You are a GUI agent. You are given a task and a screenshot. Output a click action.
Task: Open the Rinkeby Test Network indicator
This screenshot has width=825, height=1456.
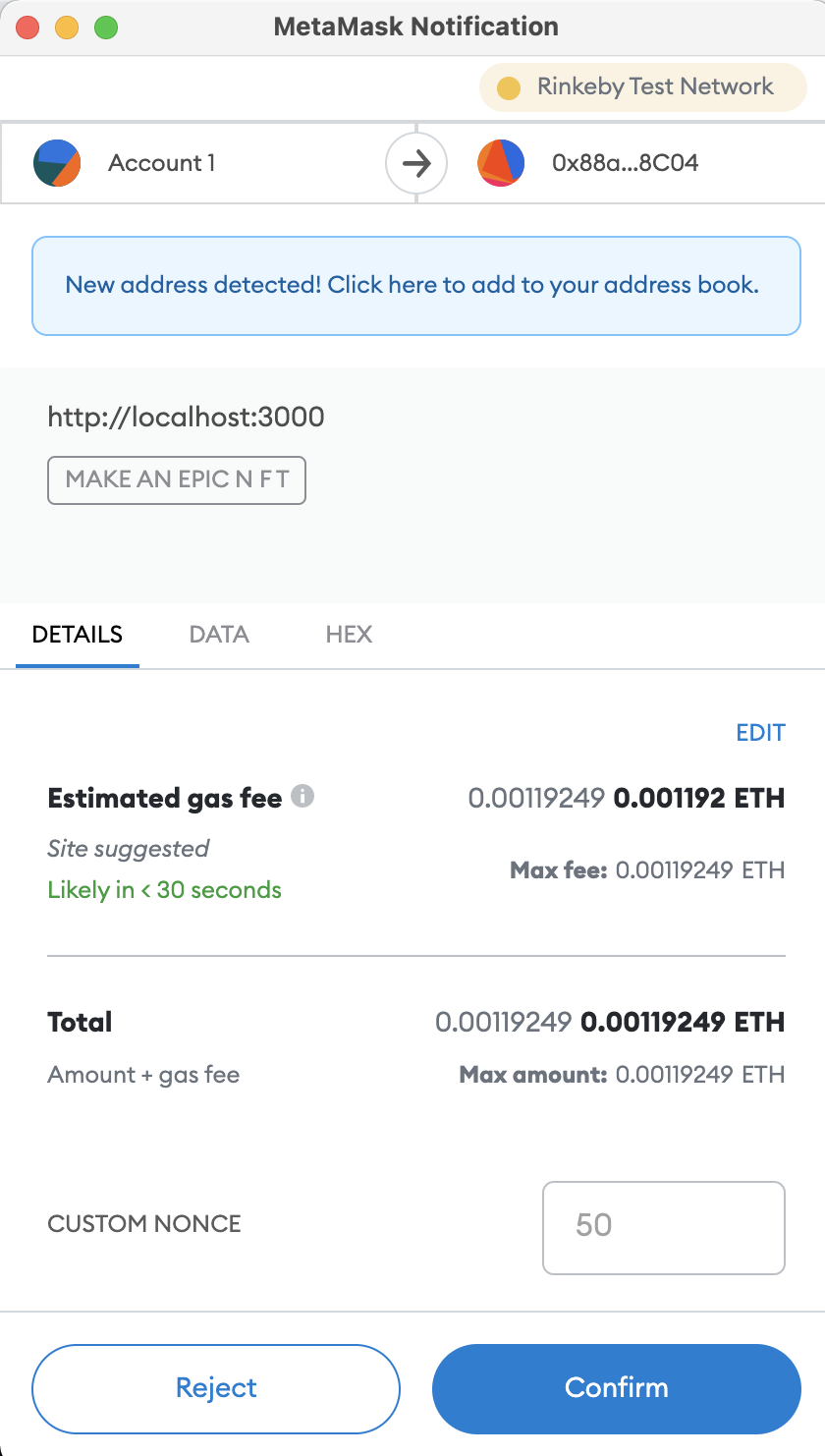tap(643, 87)
